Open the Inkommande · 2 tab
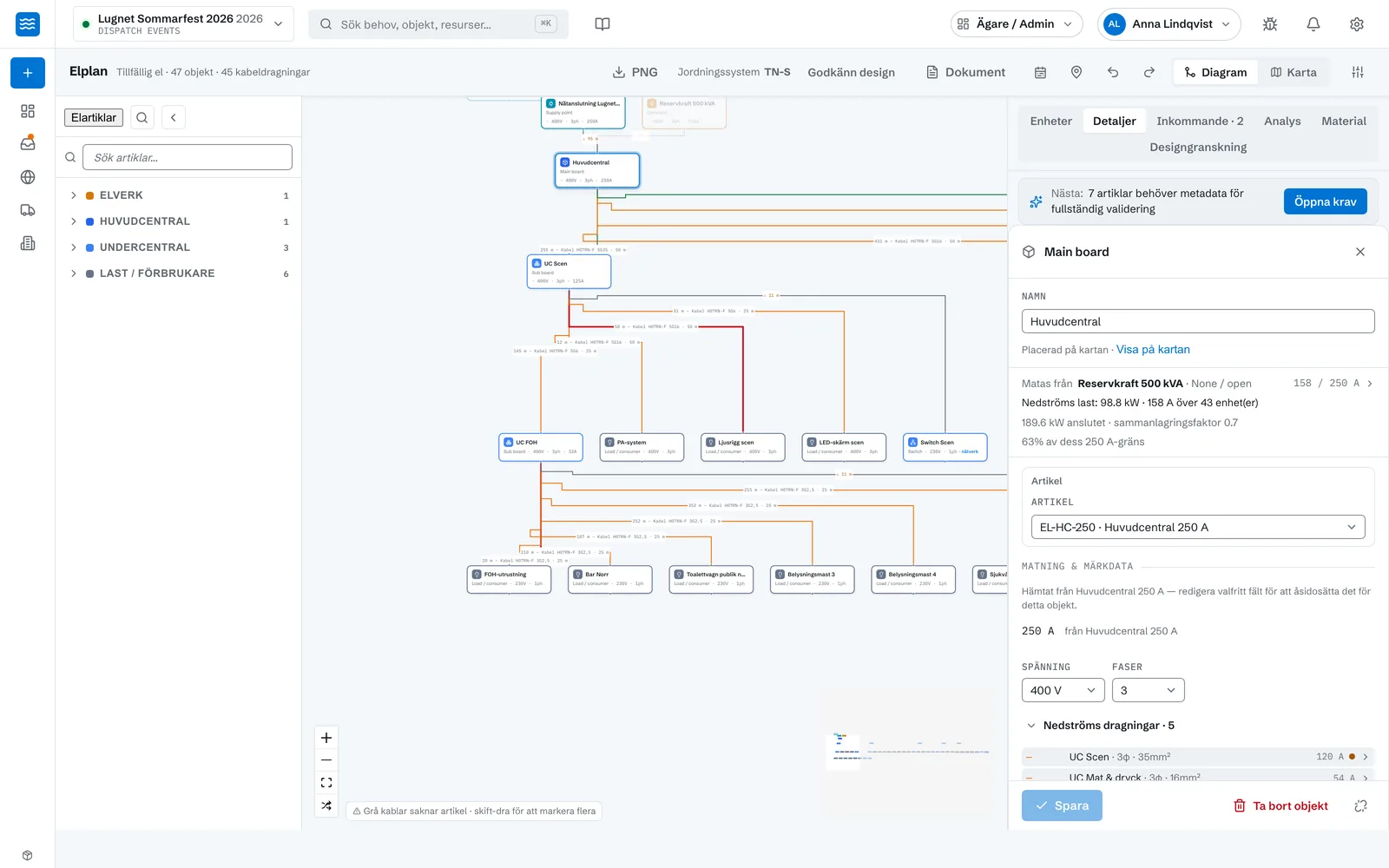 coord(1200,121)
